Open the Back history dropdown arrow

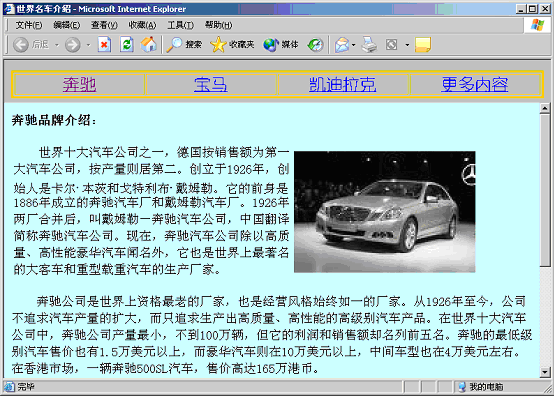click(x=57, y=45)
